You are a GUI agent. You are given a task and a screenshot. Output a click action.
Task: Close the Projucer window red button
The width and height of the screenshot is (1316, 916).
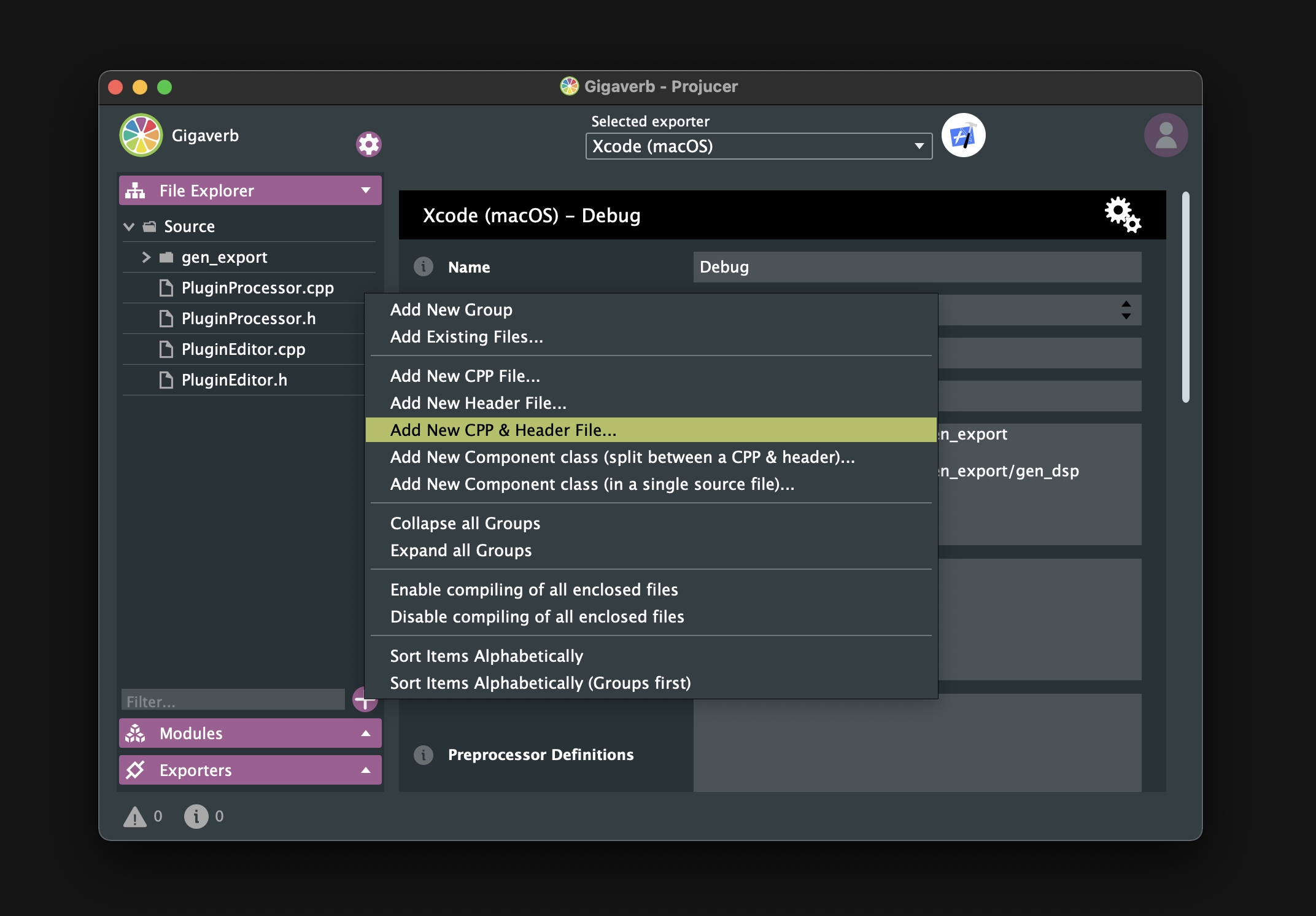tap(115, 87)
